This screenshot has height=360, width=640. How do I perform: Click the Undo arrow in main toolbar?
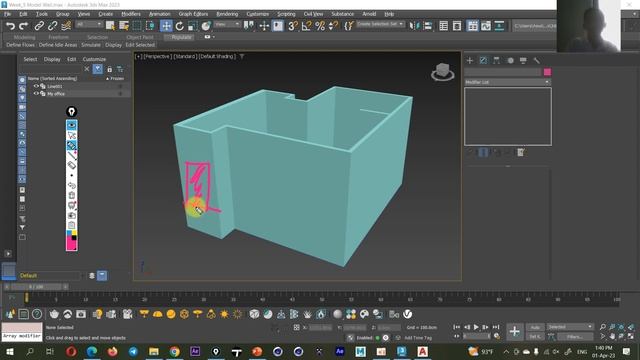point(10,26)
